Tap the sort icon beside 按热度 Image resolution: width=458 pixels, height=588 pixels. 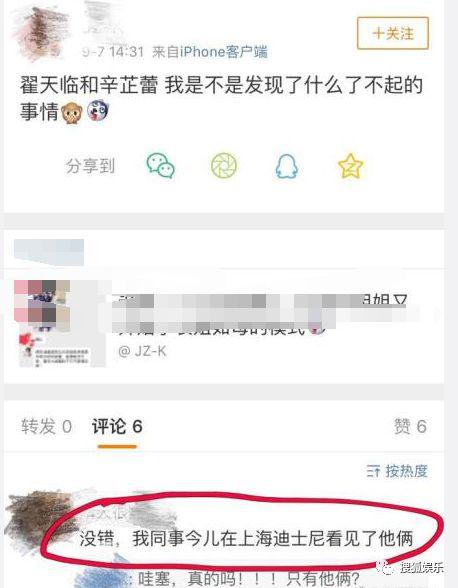click(x=374, y=471)
